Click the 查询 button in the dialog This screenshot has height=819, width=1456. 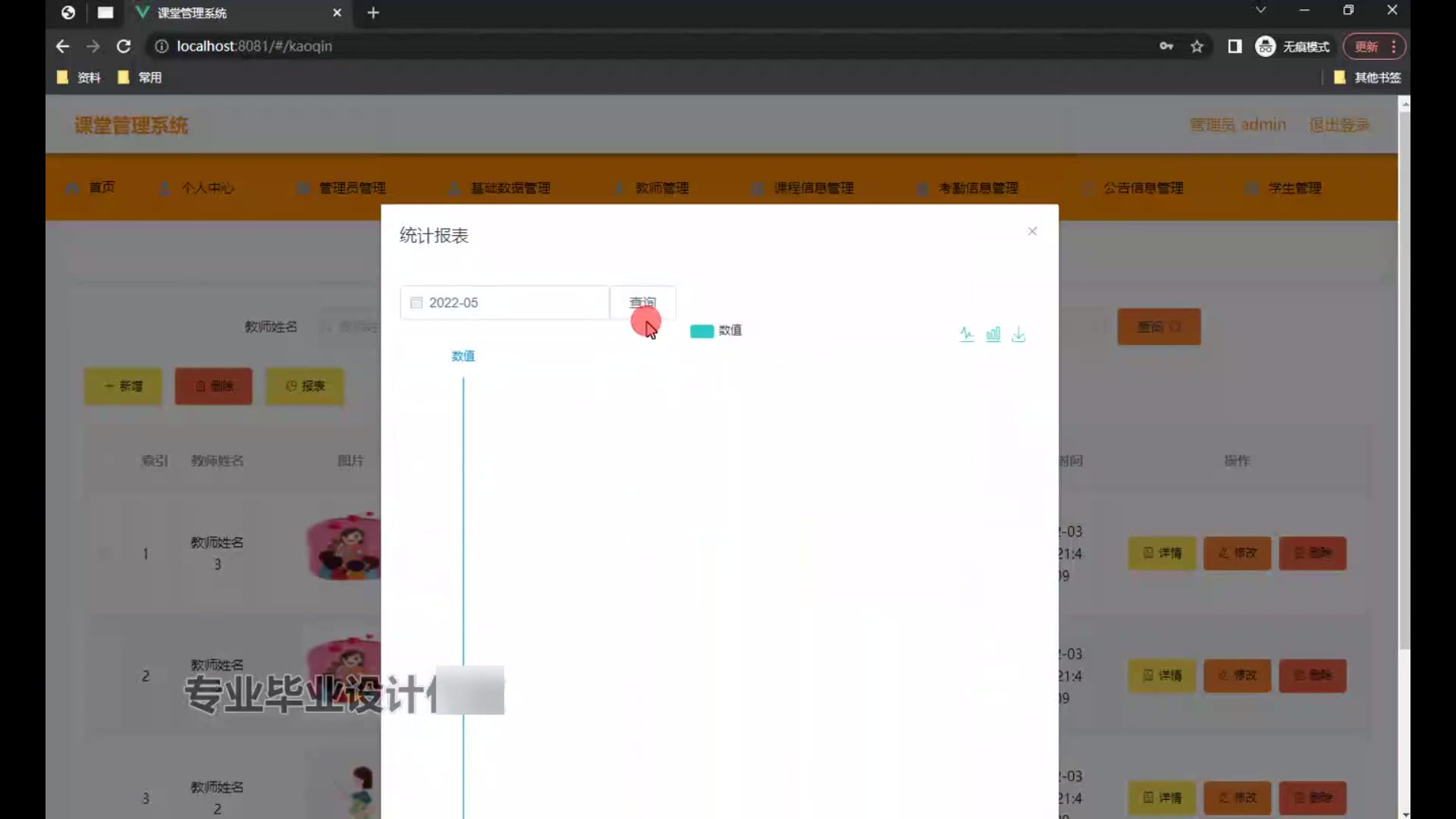(x=642, y=303)
